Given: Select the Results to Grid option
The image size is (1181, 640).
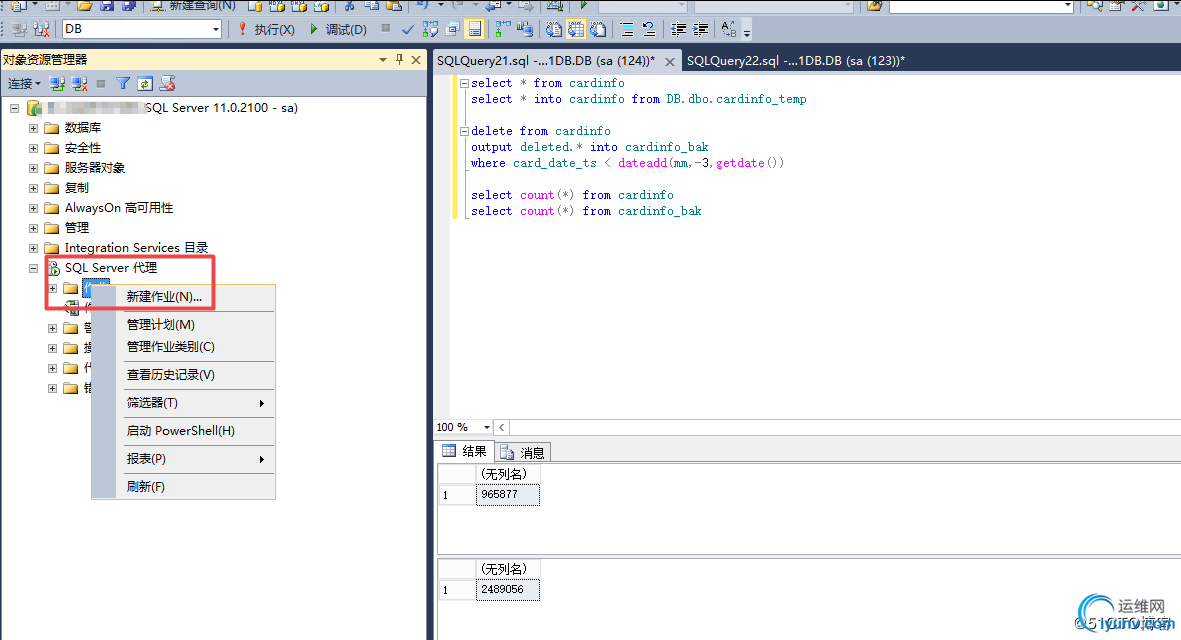Looking at the screenshot, I should 576,29.
